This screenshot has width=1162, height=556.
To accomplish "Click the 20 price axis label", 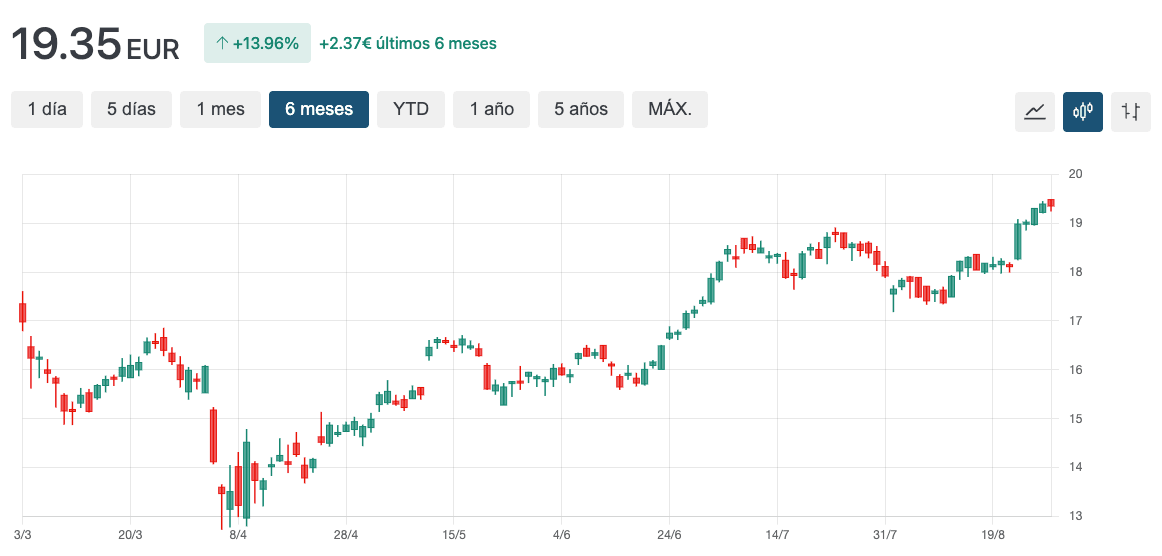I will pyautogui.click(x=1076, y=174).
